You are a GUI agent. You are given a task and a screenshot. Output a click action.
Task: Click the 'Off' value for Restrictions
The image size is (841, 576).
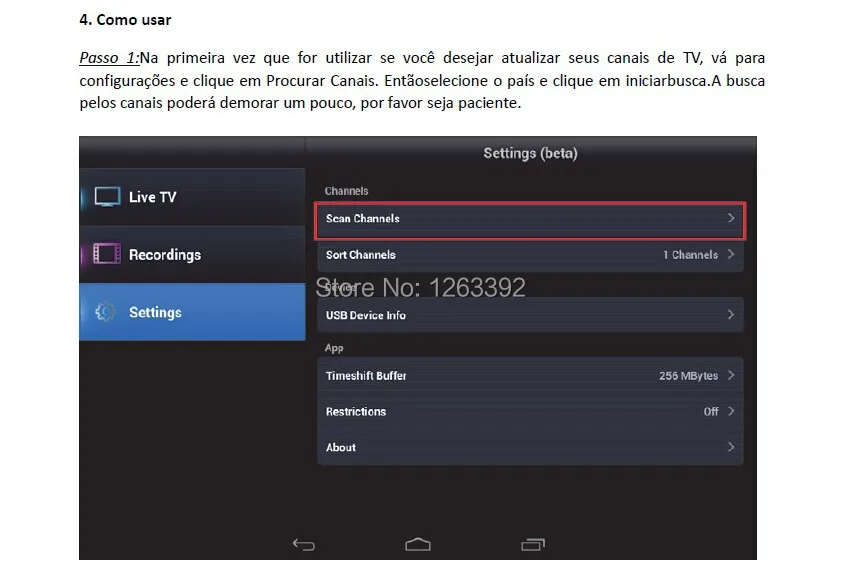click(x=711, y=411)
